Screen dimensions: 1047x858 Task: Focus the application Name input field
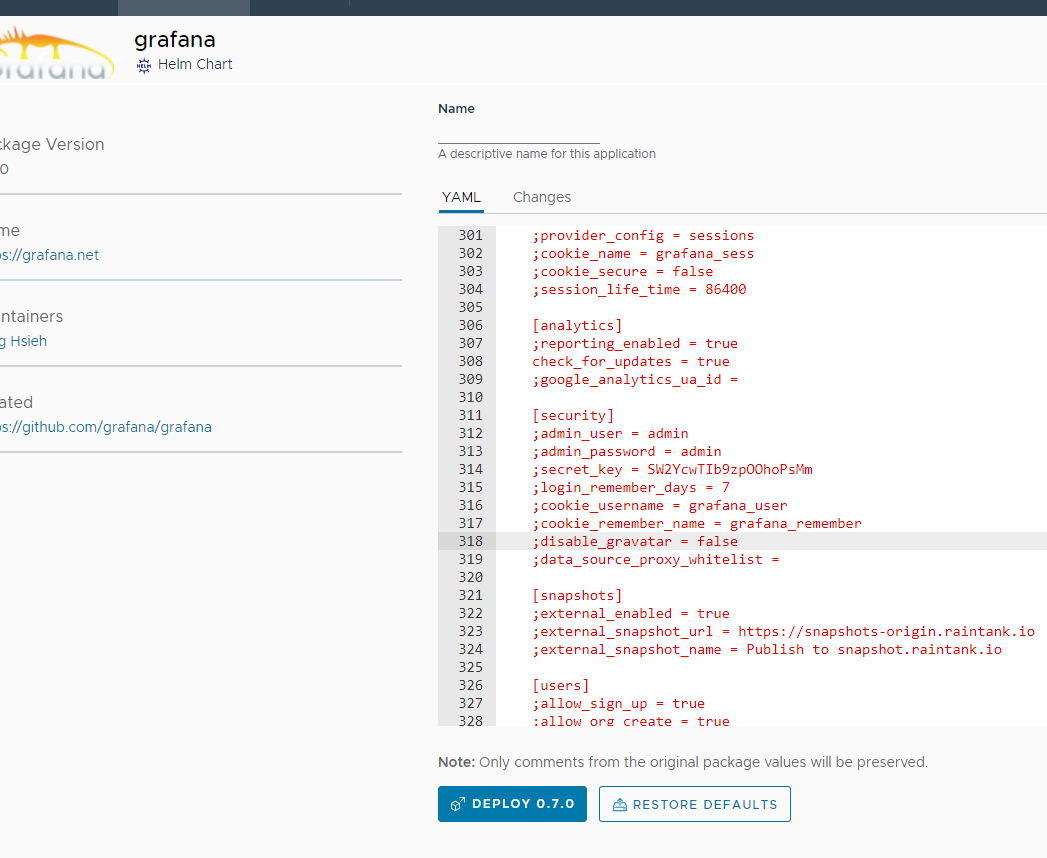point(518,133)
